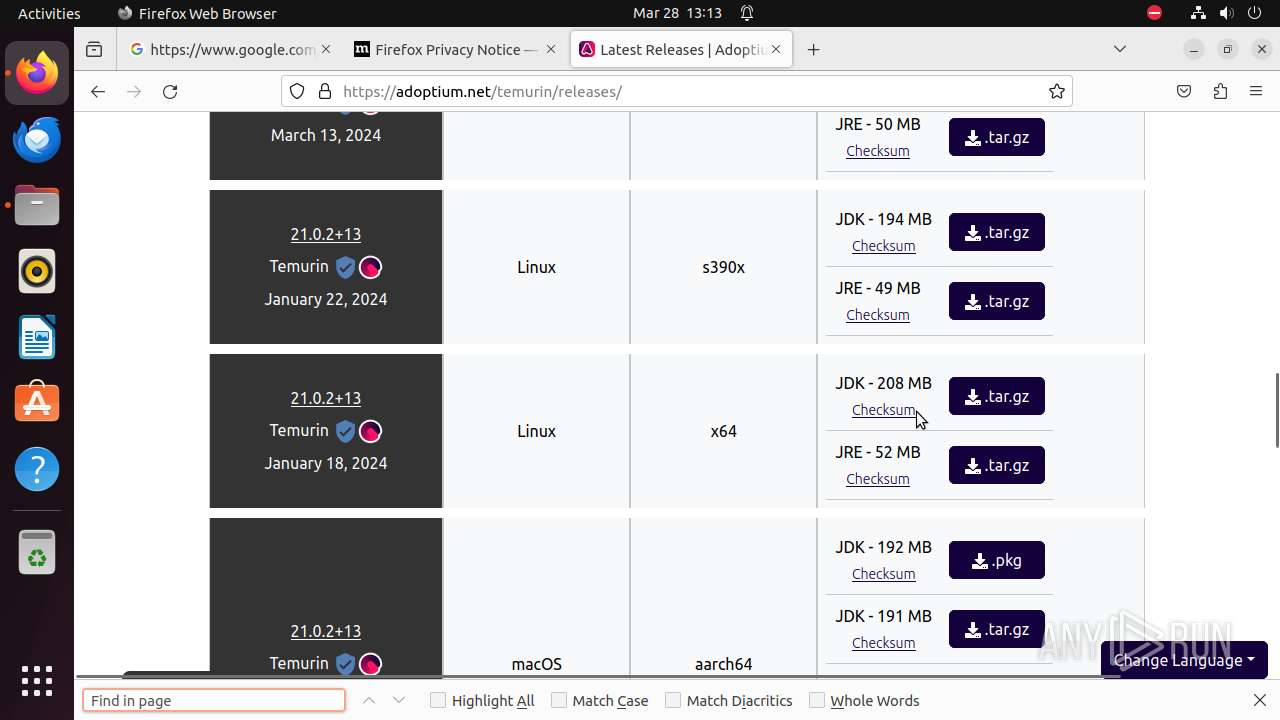Open power system menu icon
Viewport: 1280px width, 720px height.
pos(1256,13)
